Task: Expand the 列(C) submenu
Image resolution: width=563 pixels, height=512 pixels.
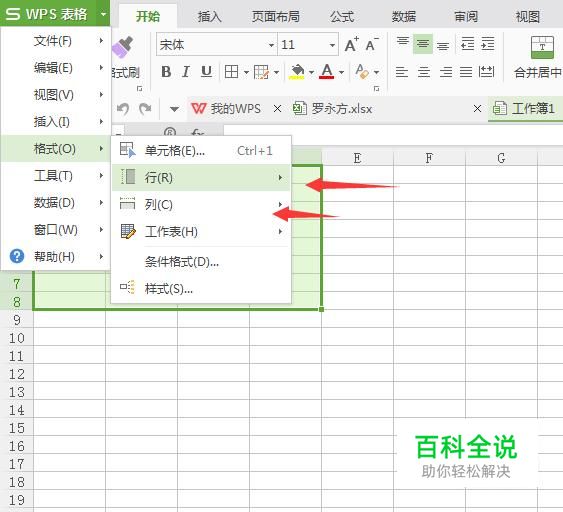Action: 201,205
